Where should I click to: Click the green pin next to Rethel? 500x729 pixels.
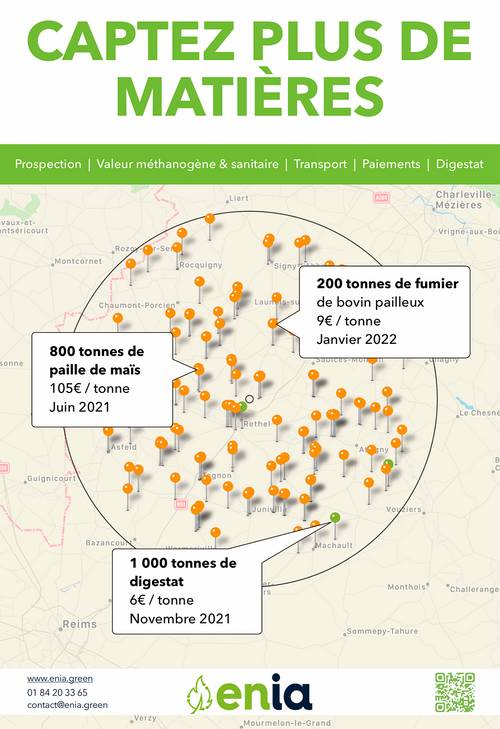point(242,407)
